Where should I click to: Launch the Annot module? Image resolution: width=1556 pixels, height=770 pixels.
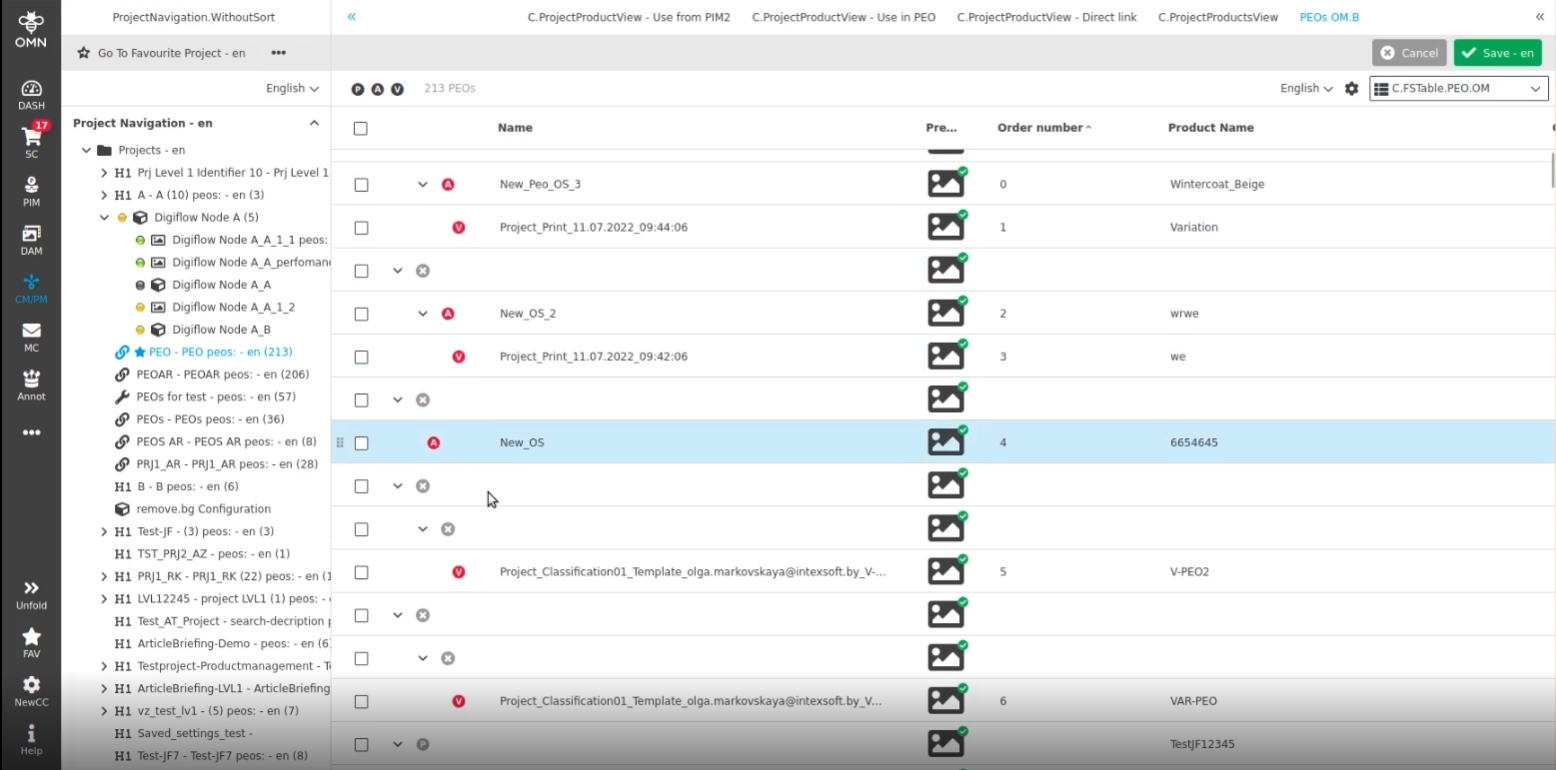(31, 385)
